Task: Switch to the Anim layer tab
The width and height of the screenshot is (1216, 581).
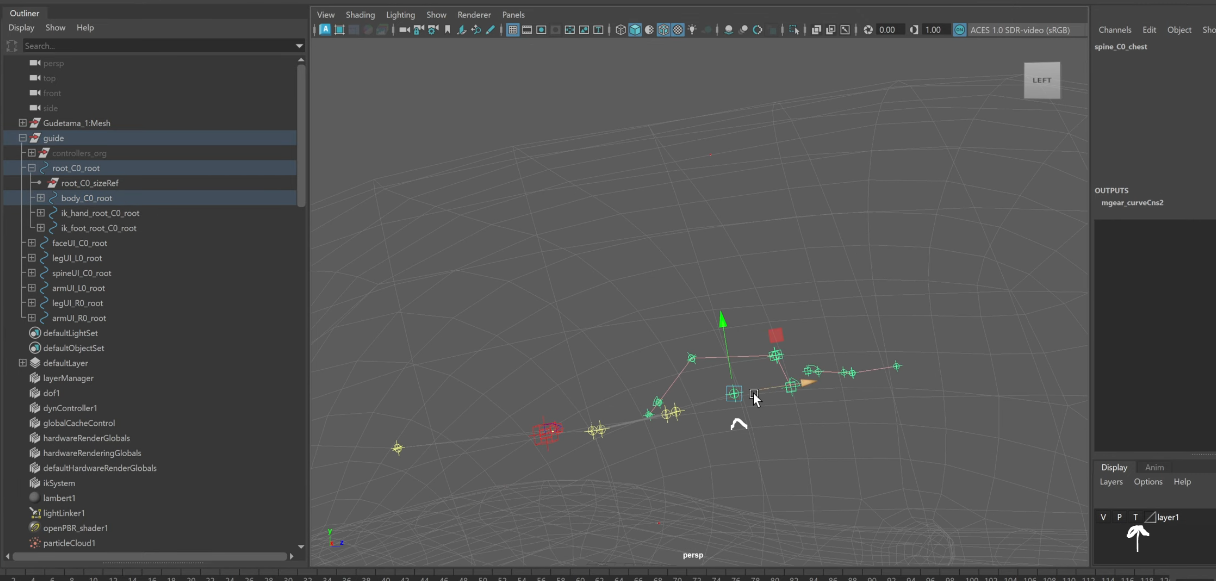Action: click(x=1154, y=467)
